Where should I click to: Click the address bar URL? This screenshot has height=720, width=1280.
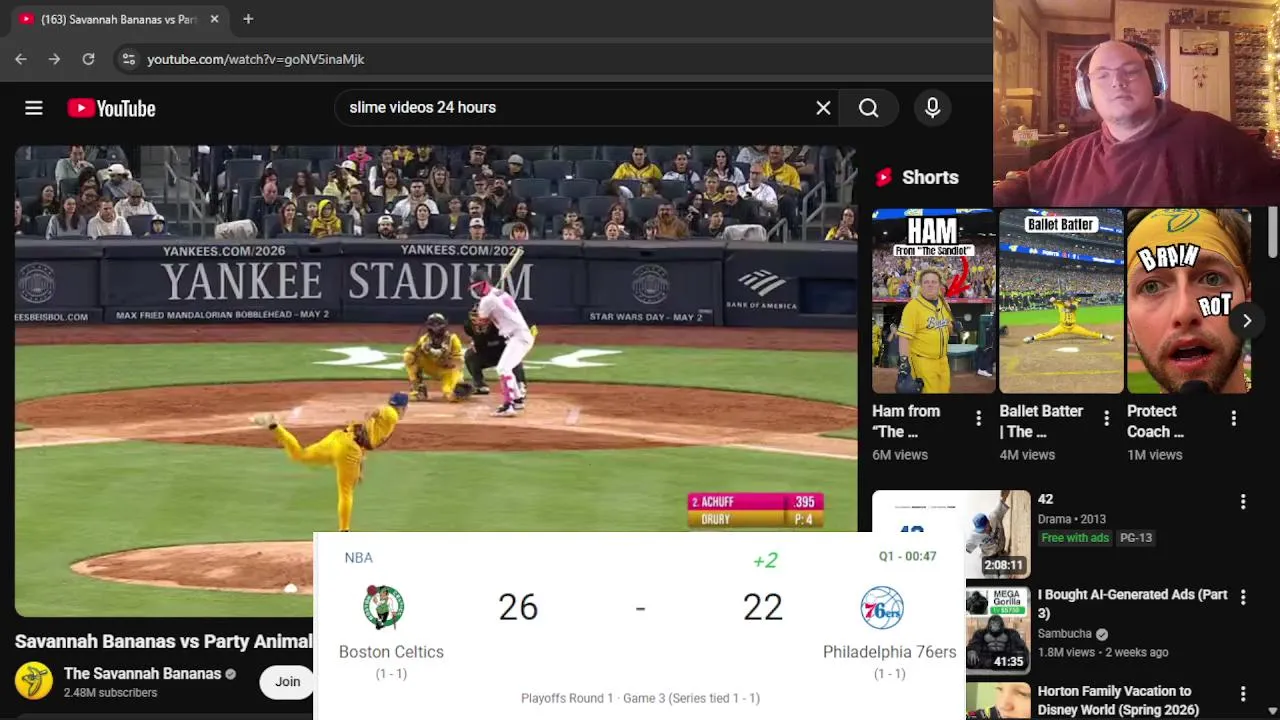(x=255, y=59)
